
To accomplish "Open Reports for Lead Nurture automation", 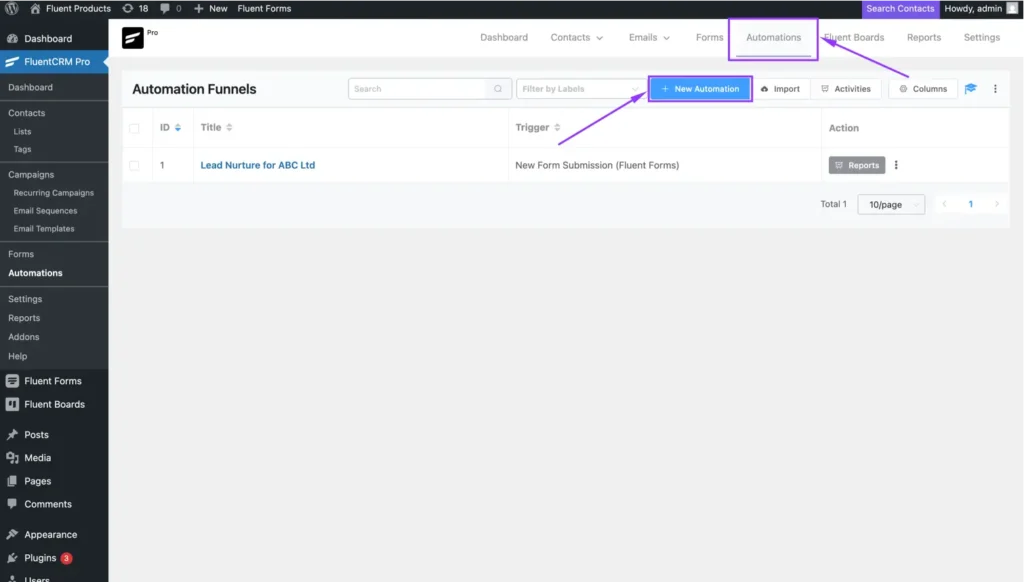I will click(x=857, y=165).
